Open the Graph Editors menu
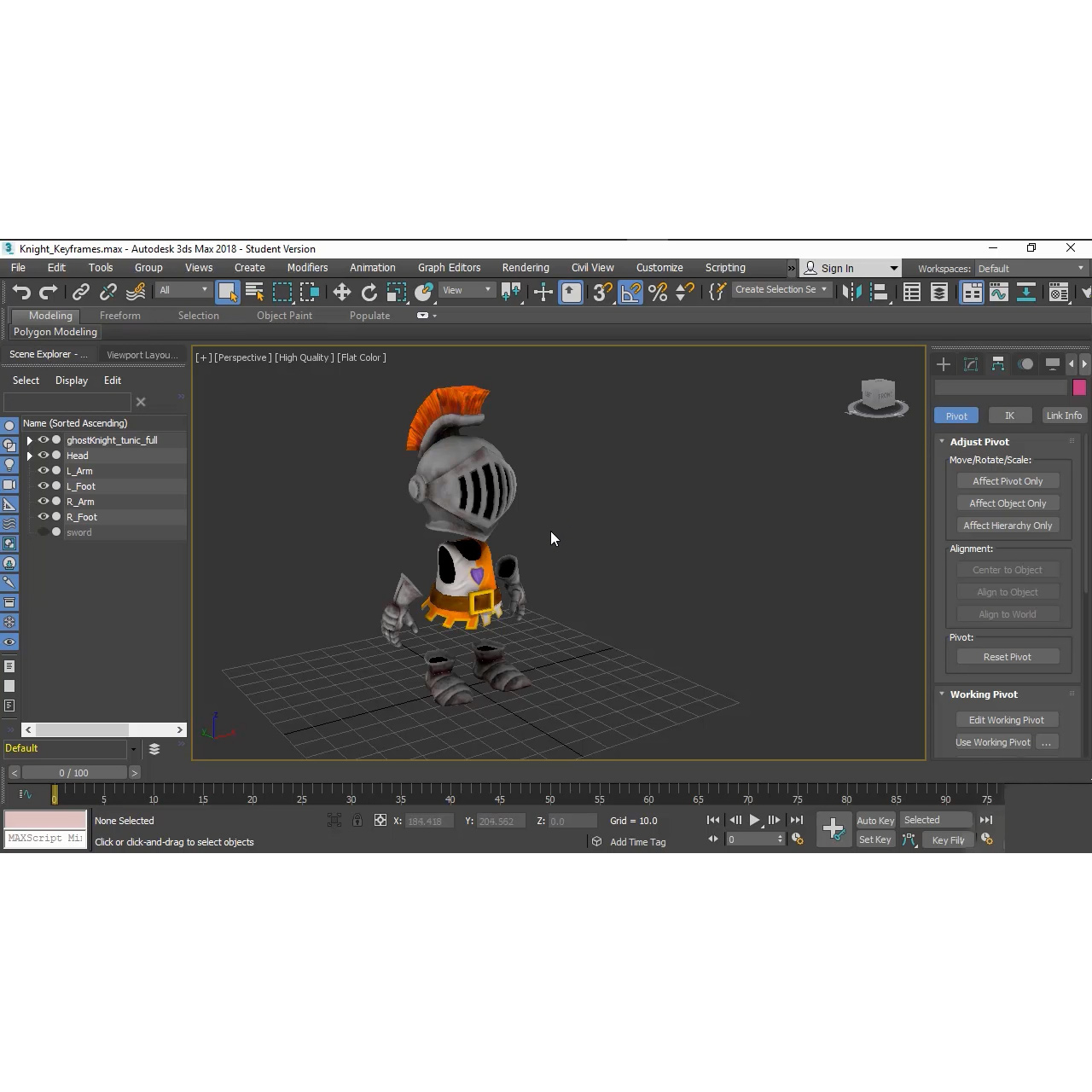This screenshot has width=1092, height=1092. (449, 268)
